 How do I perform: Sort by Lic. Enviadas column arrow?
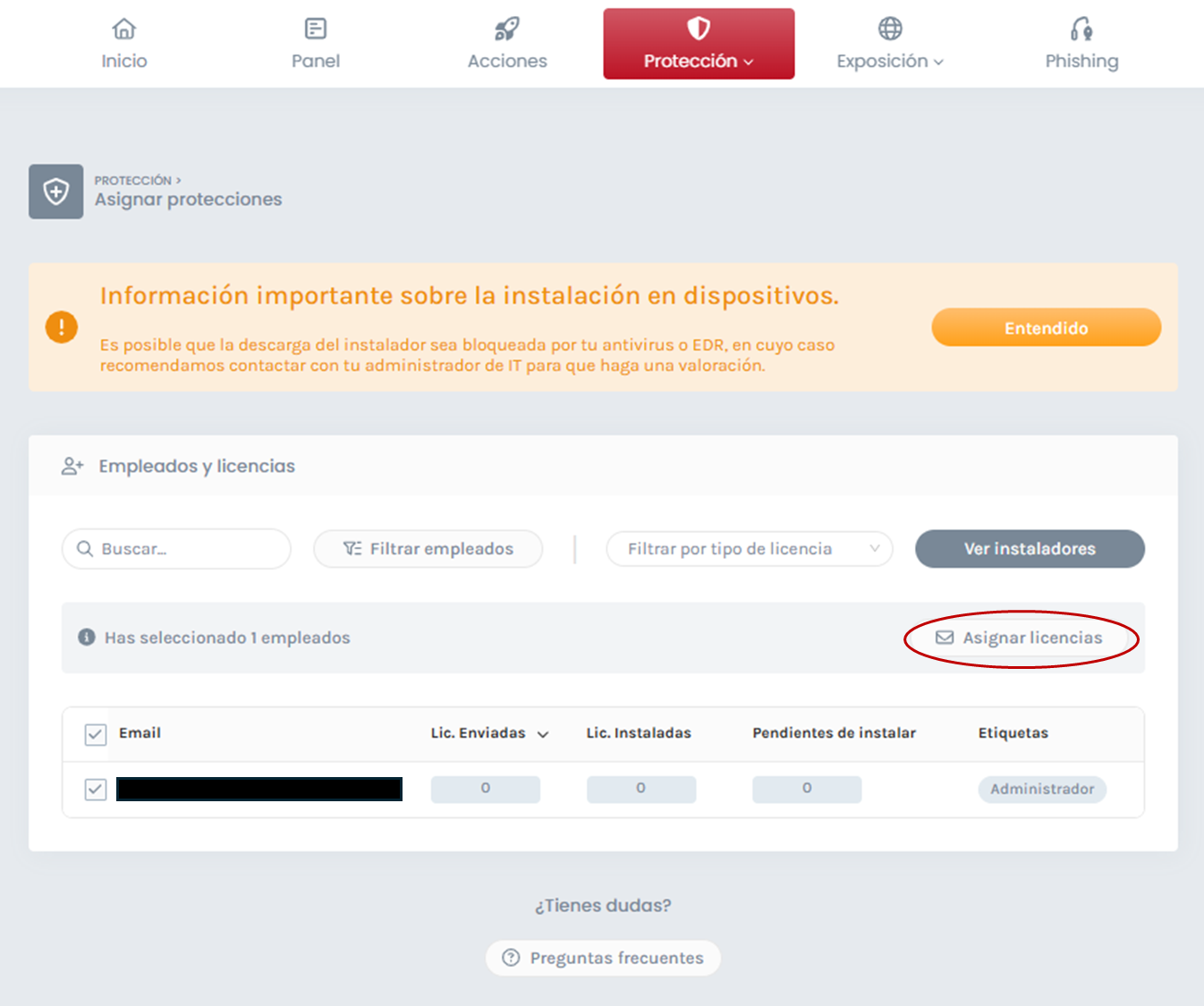[x=543, y=734]
